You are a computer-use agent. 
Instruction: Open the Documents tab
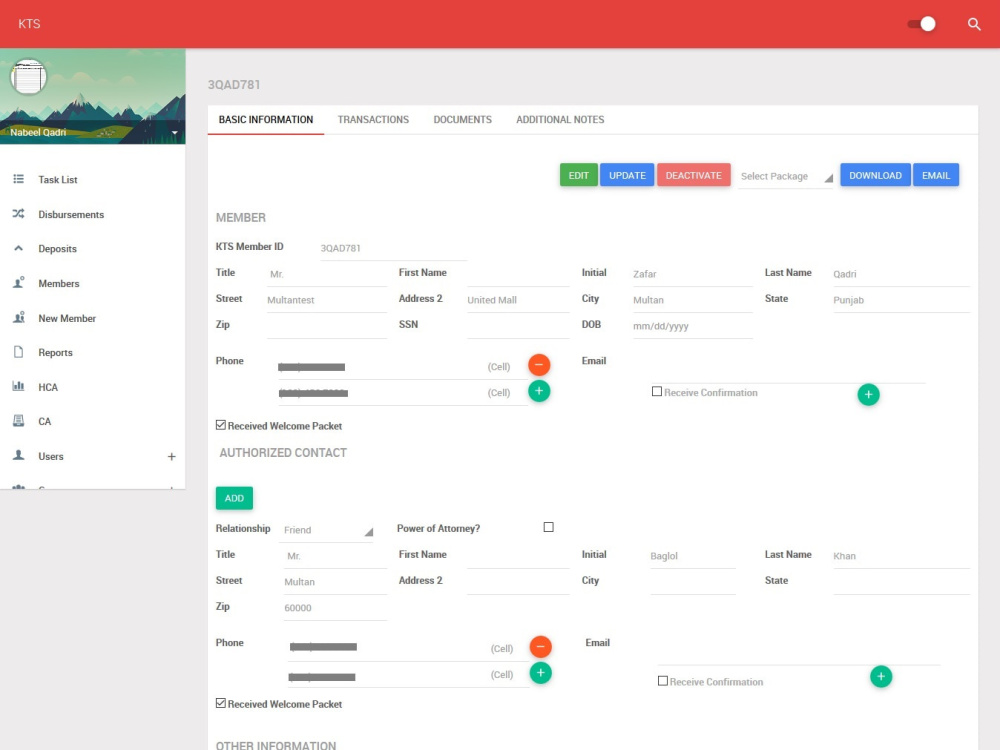point(462,120)
